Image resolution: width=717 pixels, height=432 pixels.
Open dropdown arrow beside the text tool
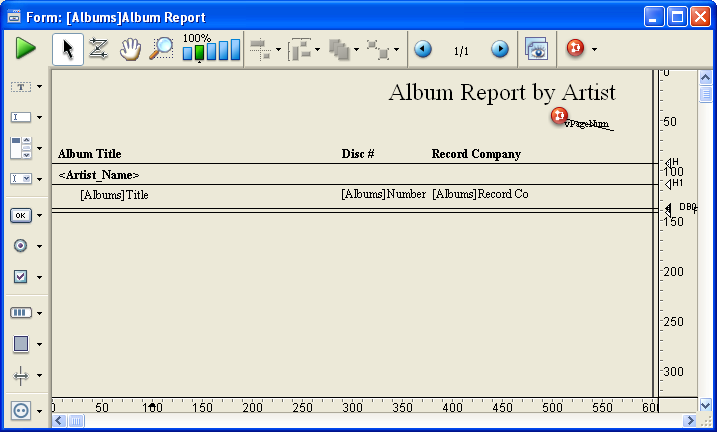(x=39, y=87)
